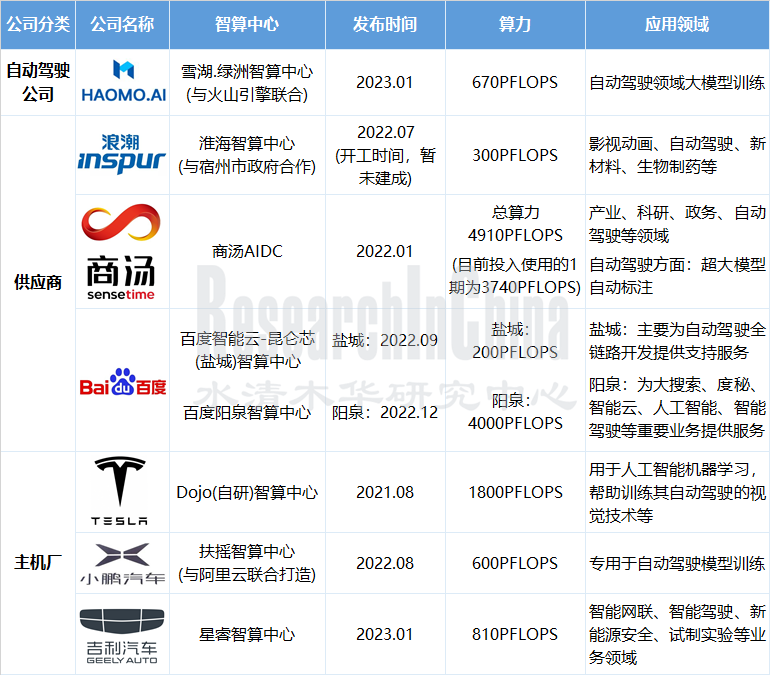Click the 600PFLOPS cell
The width and height of the screenshot is (770, 675).
pos(515,563)
